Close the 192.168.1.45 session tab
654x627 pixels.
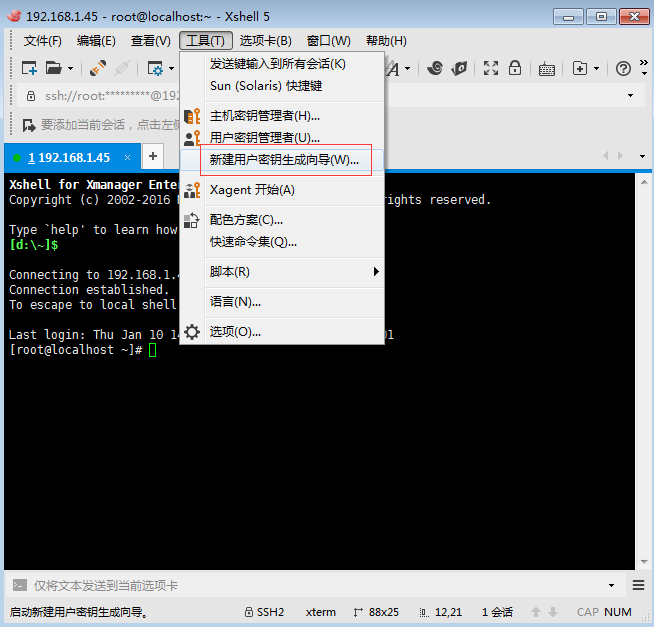(128, 158)
